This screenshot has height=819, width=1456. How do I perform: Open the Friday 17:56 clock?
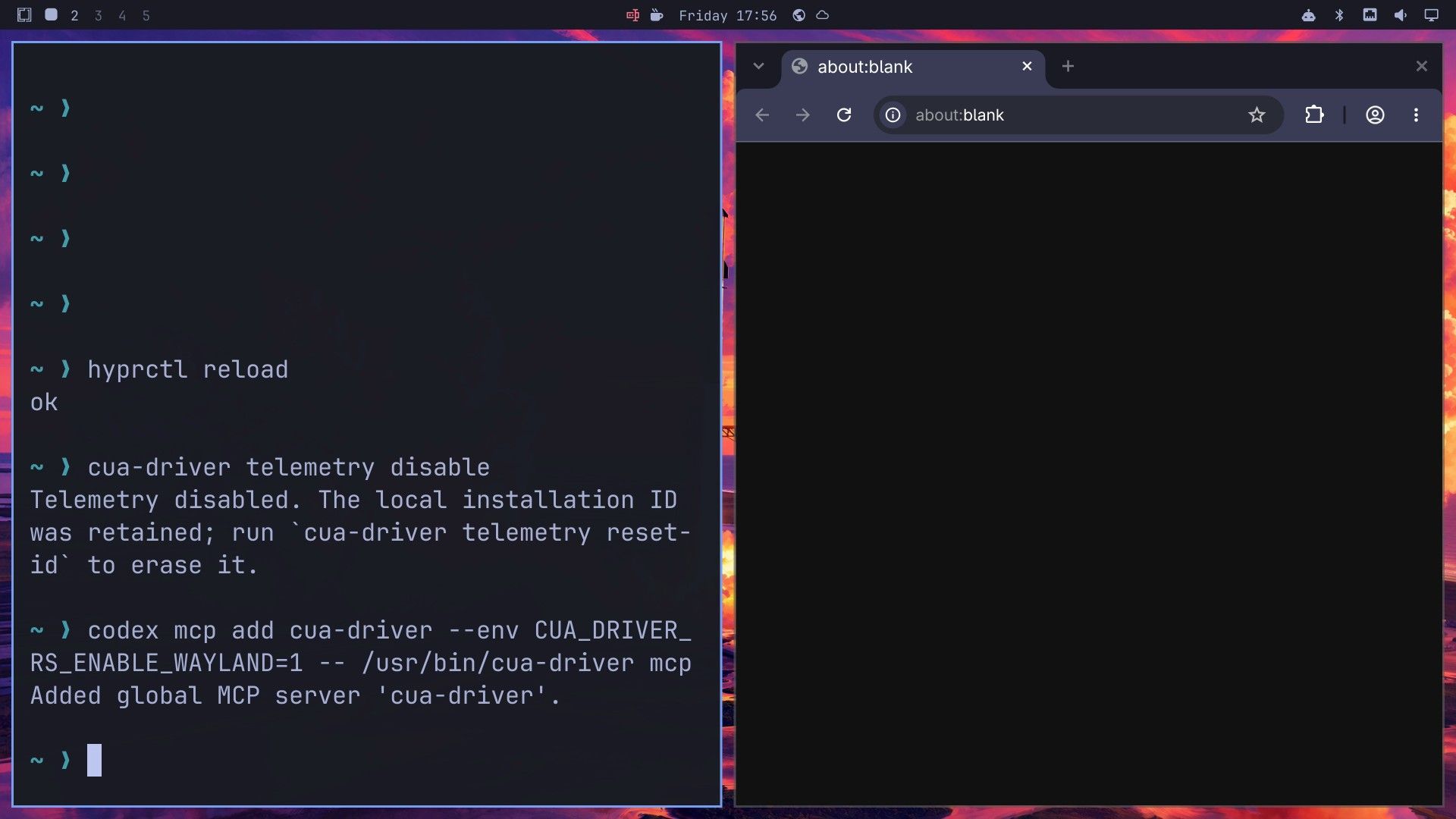coord(727,15)
